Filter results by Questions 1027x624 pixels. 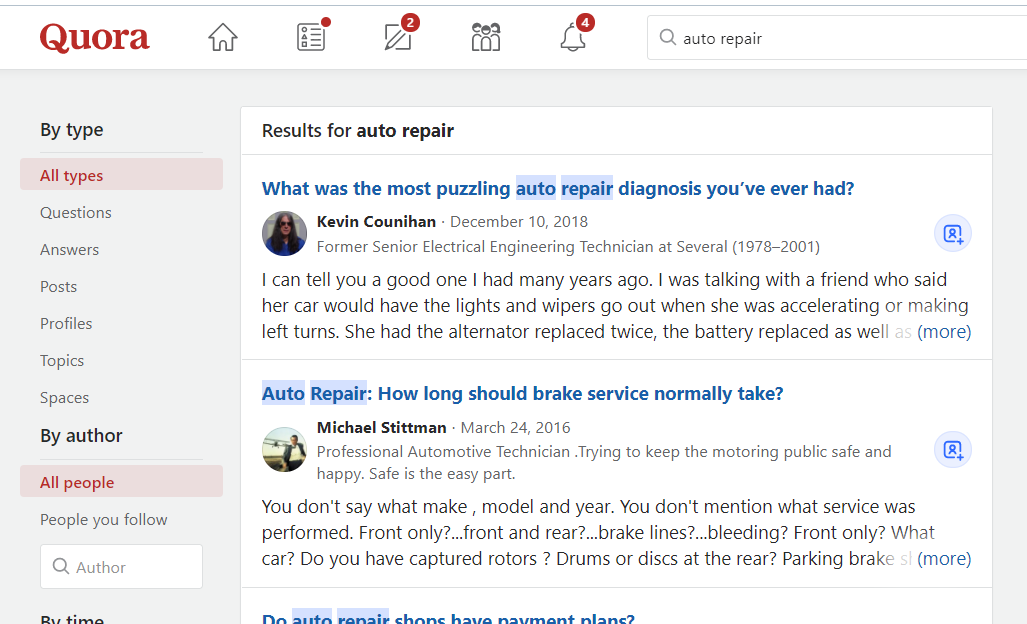(76, 212)
